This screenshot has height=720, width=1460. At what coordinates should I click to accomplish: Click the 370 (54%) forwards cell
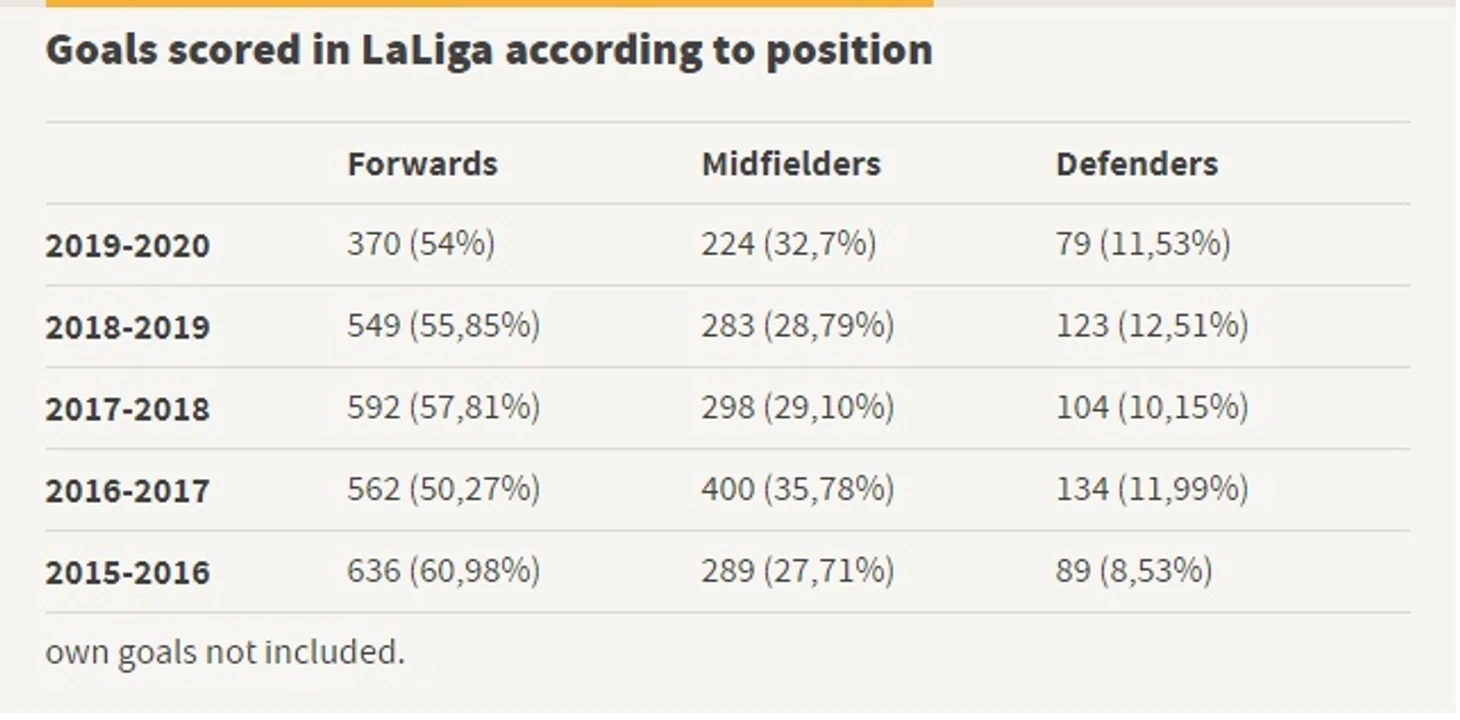[x=421, y=244]
